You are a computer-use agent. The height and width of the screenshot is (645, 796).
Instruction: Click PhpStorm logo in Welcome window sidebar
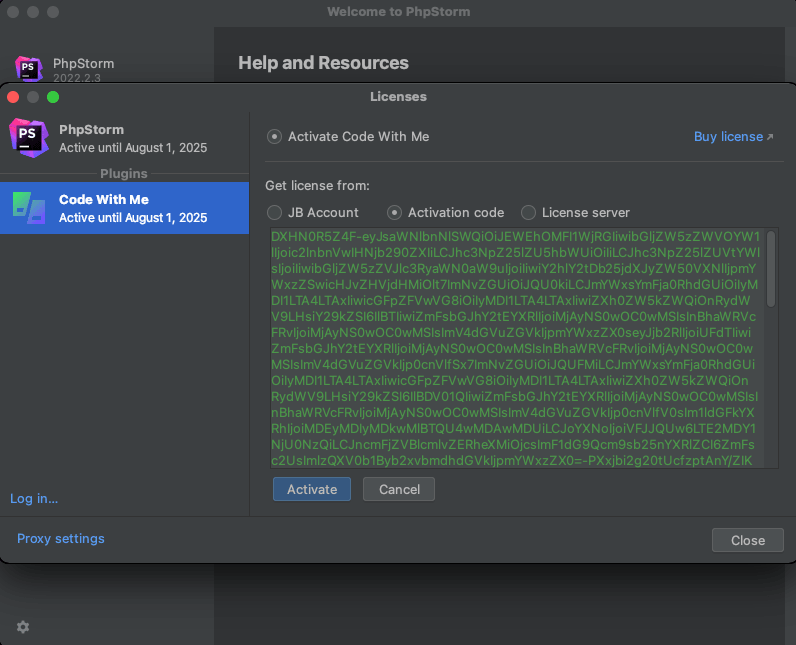[29, 69]
